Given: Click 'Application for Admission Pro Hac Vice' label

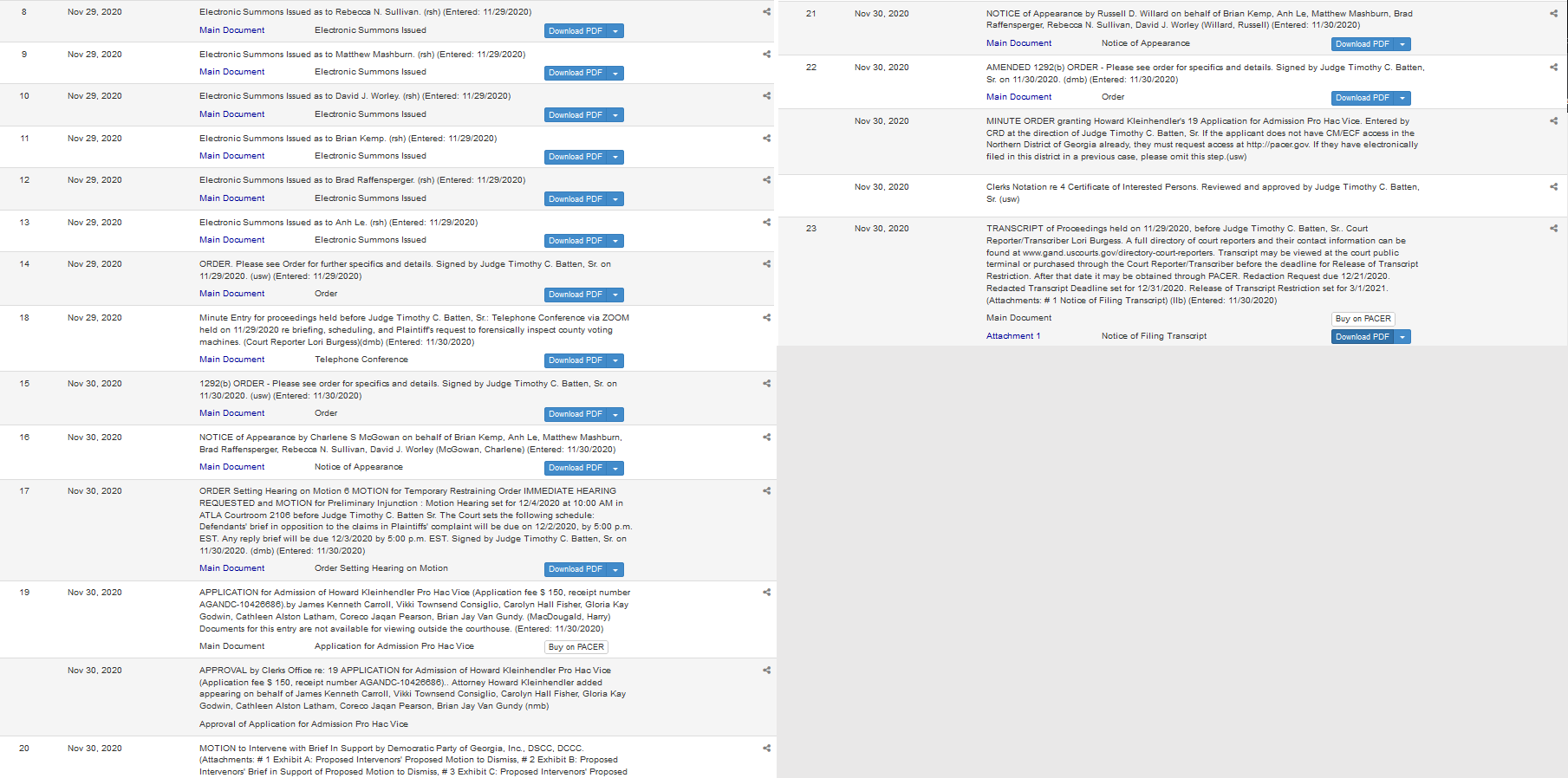Looking at the screenshot, I should click(394, 646).
